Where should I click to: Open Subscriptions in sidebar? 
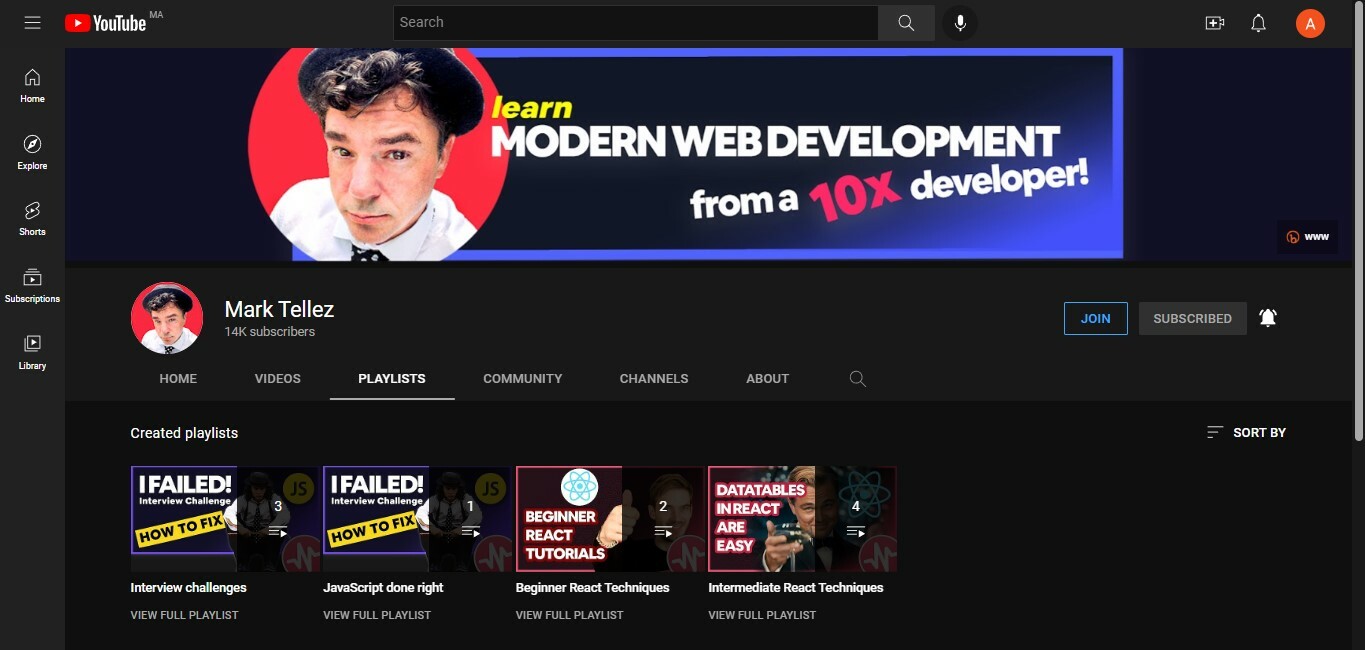pyautogui.click(x=32, y=286)
